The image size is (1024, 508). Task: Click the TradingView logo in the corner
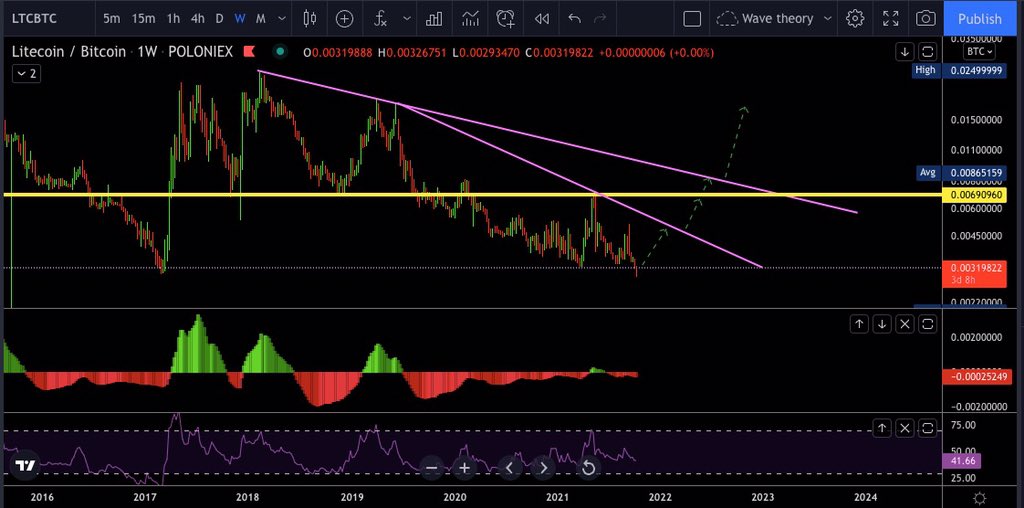[x=25, y=466]
